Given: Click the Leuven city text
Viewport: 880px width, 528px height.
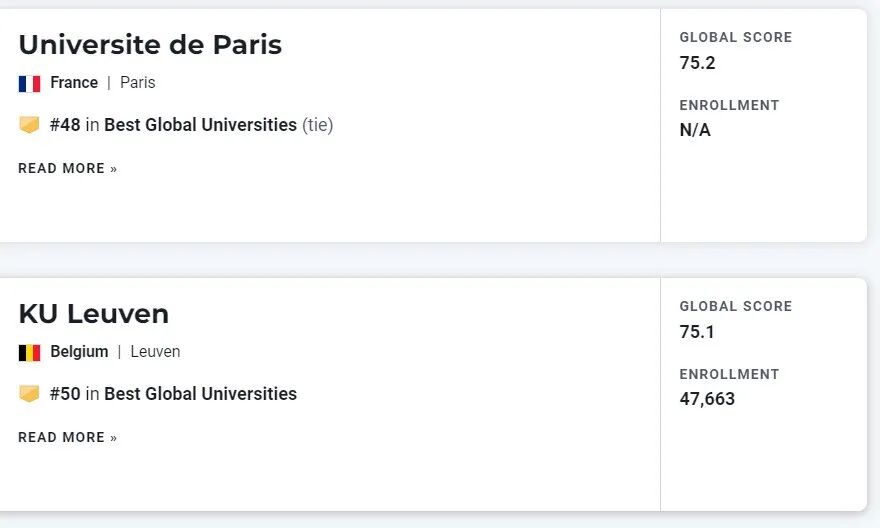Looking at the screenshot, I should pyautogui.click(x=155, y=352).
